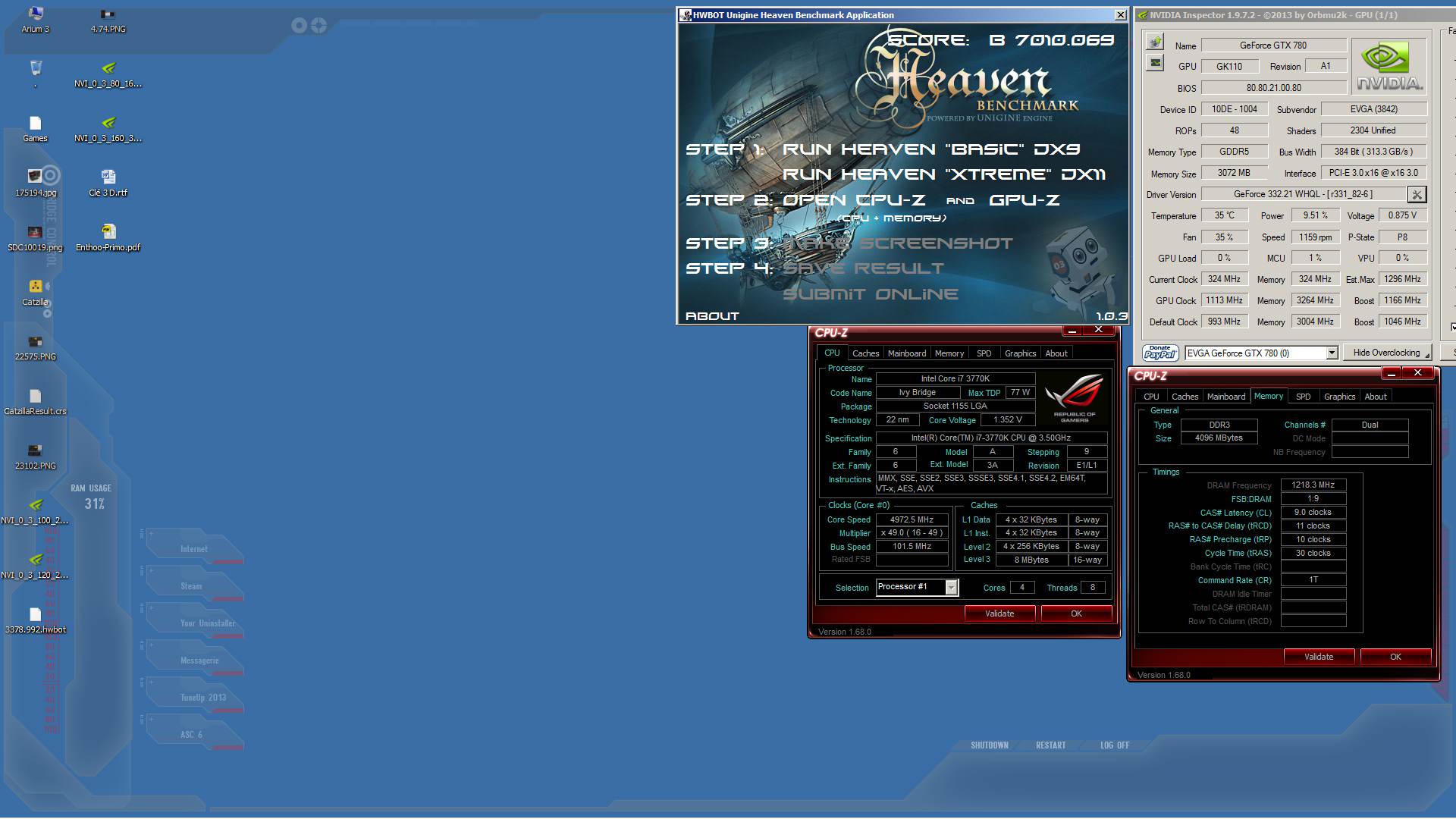Open the 3378.992.hwbot file
This screenshot has height=819, width=1456.
[x=35, y=621]
